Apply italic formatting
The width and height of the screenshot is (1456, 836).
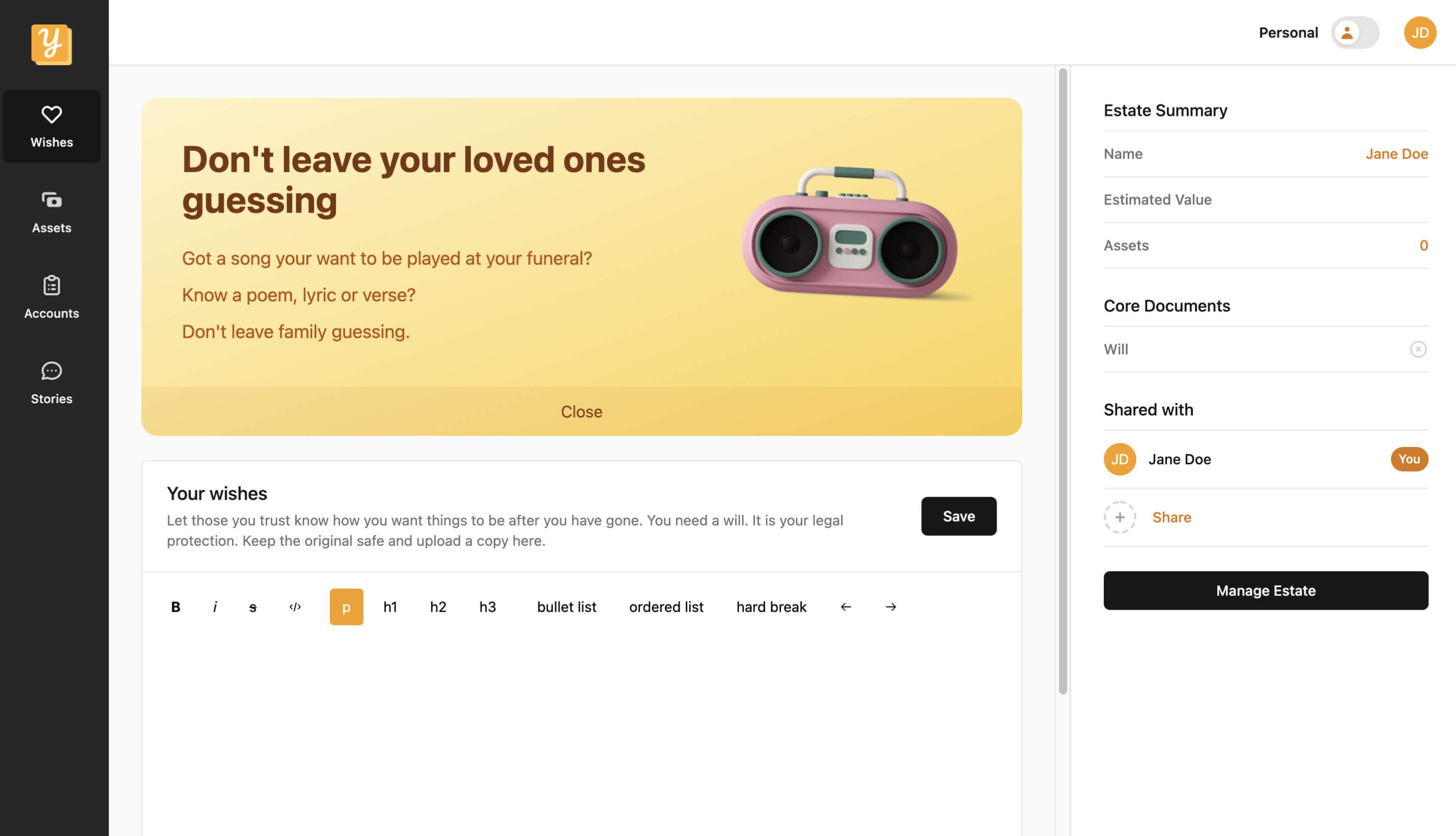coord(215,606)
